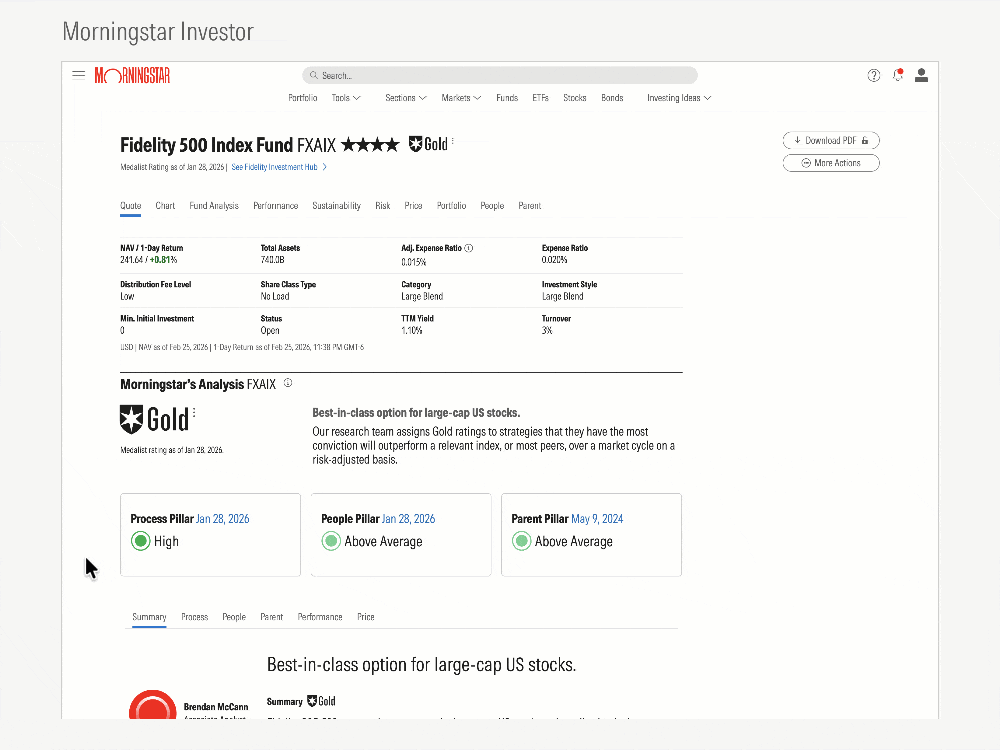Open Funds in the top navigation

point(507,98)
